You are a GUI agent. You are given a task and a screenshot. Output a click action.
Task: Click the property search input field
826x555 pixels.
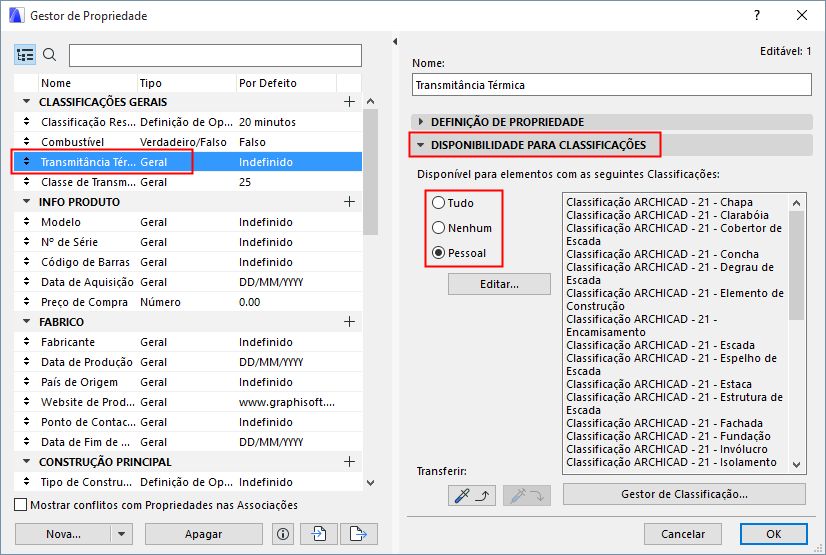[x=215, y=55]
